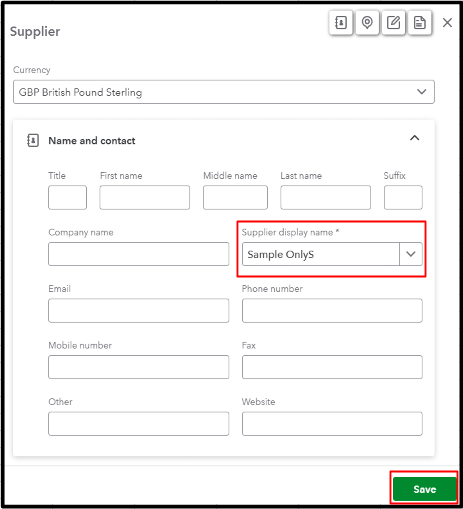Open the attachments document icon
463x509 pixels.
(420, 23)
